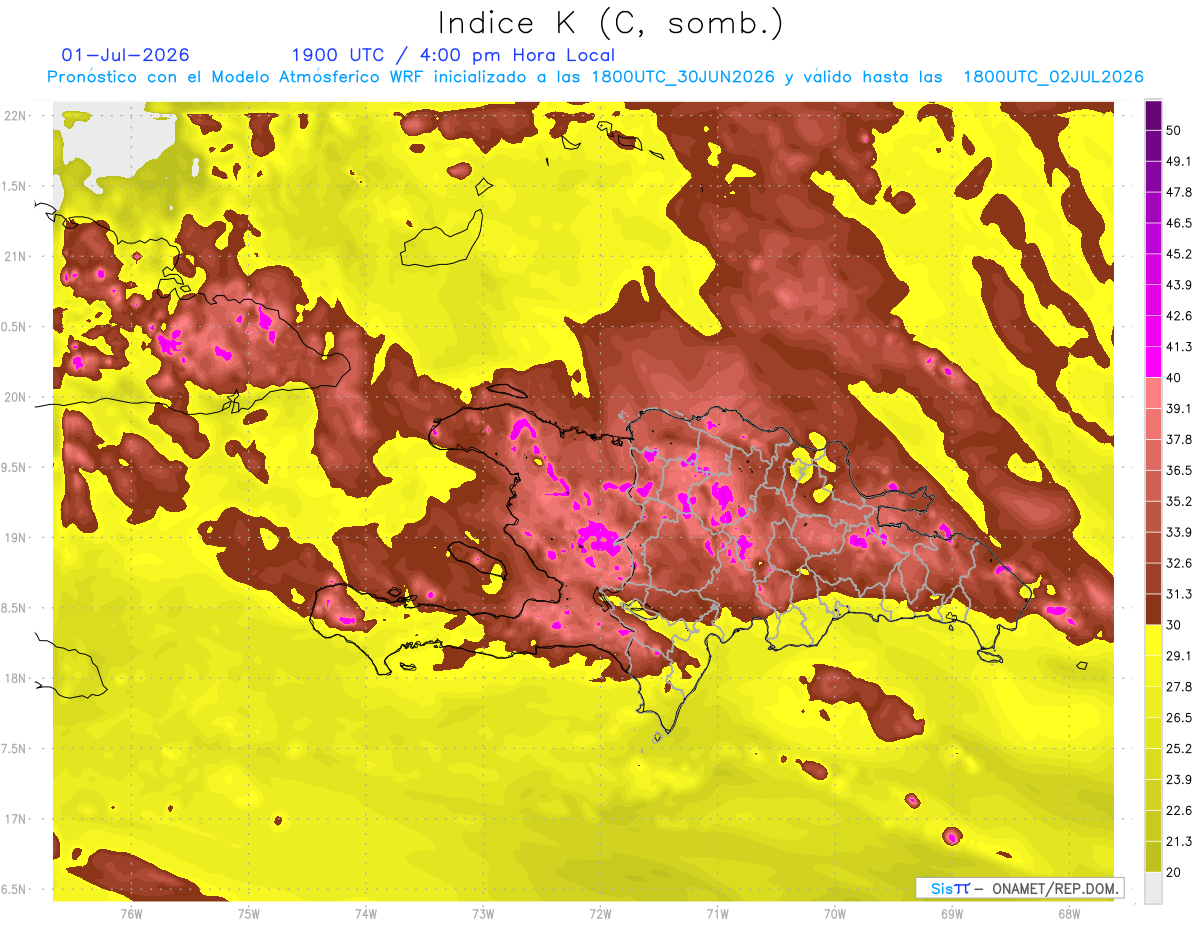Click the colorbar value '49.1'
The height and width of the screenshot is (927, 1200).
coord(1179,161)
